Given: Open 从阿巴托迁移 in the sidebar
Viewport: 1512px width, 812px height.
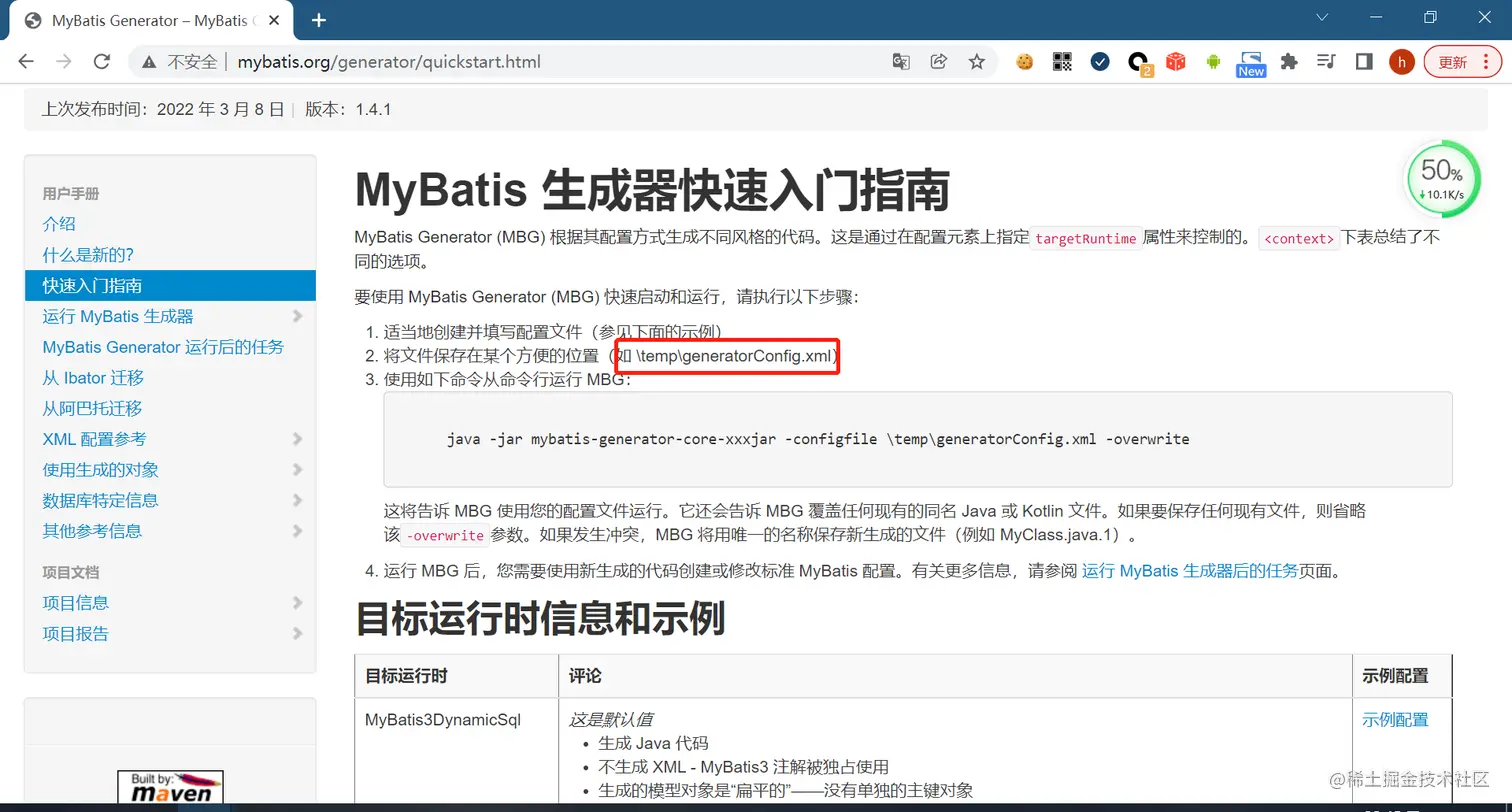Looking at the screenshot, I should pos(92,408).
